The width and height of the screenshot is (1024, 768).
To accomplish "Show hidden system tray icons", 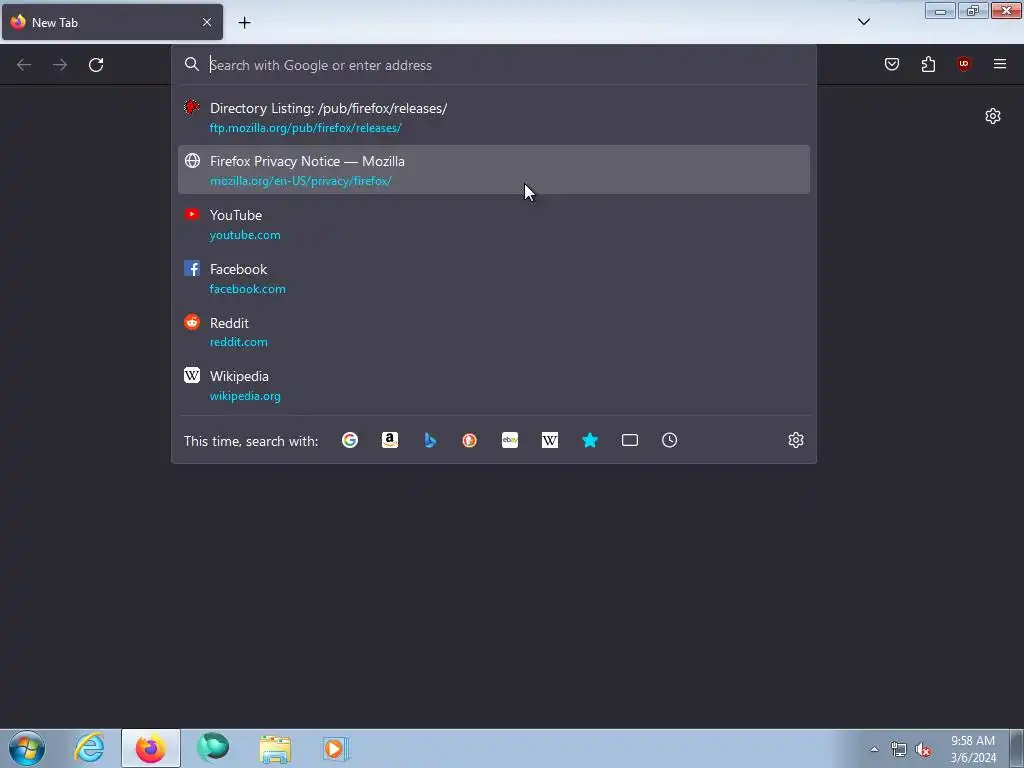I will [x=874, y=749].
